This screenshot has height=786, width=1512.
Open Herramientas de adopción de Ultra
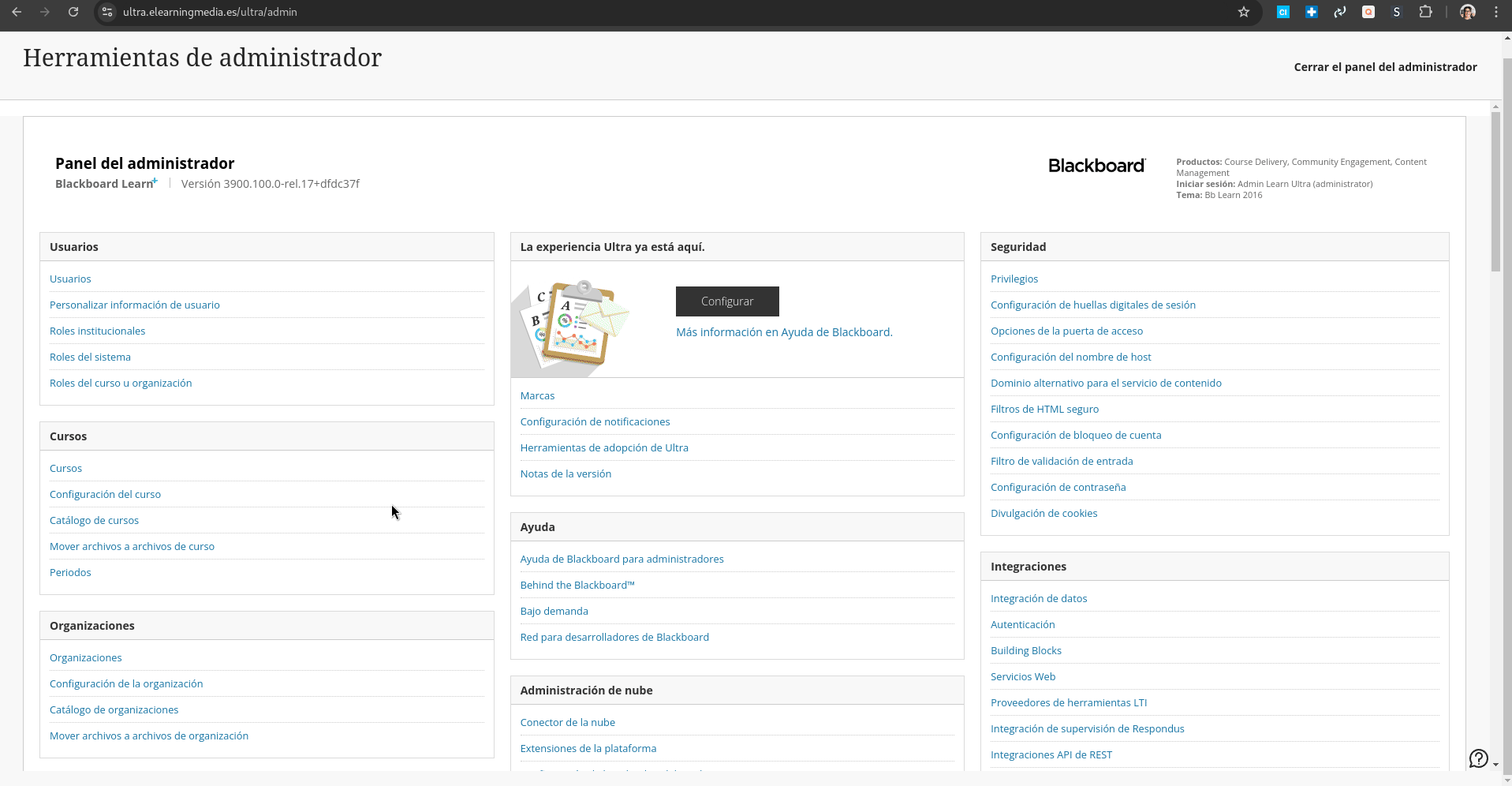click(x=604, y=447)
